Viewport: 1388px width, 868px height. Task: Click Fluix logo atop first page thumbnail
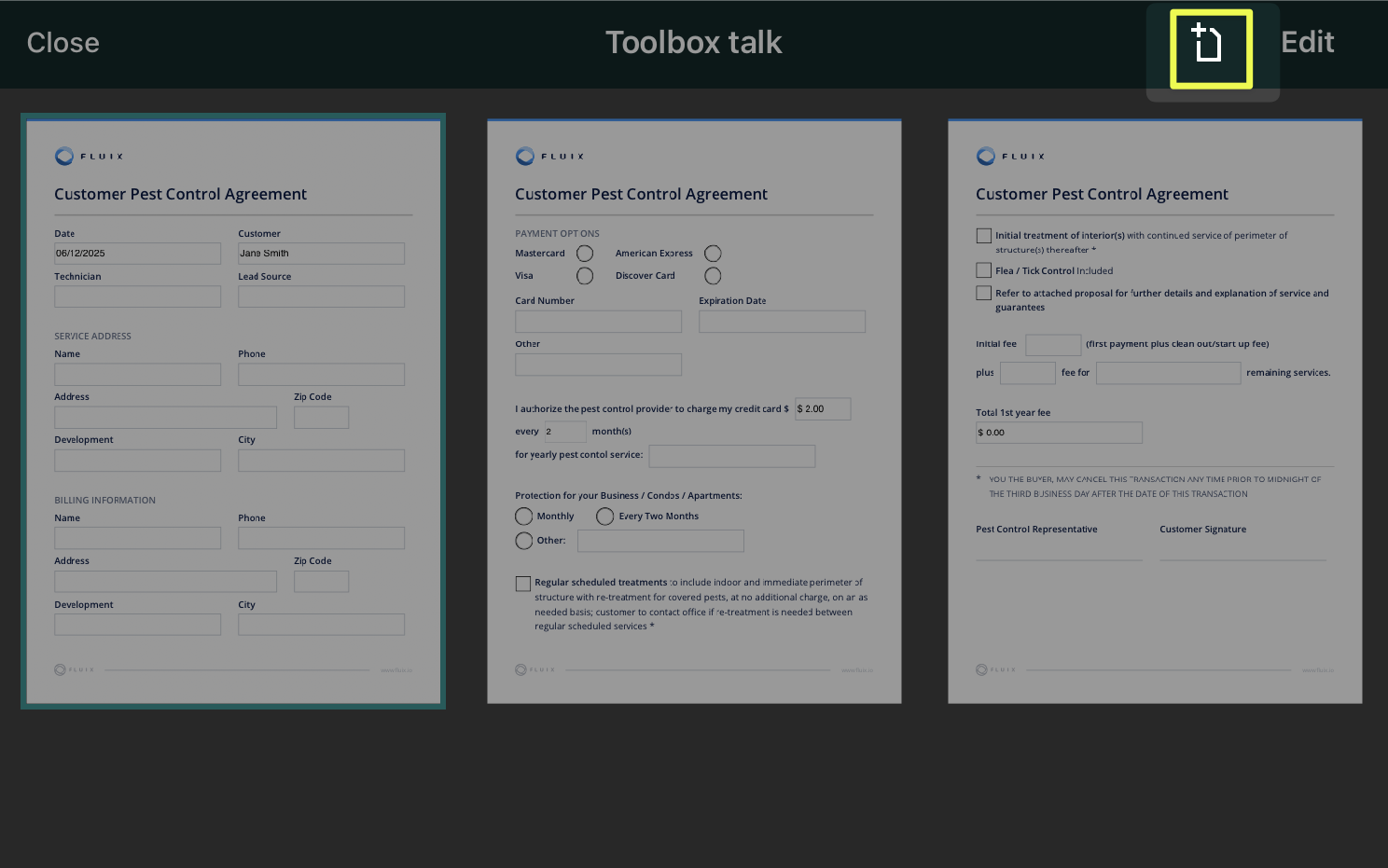89,156
